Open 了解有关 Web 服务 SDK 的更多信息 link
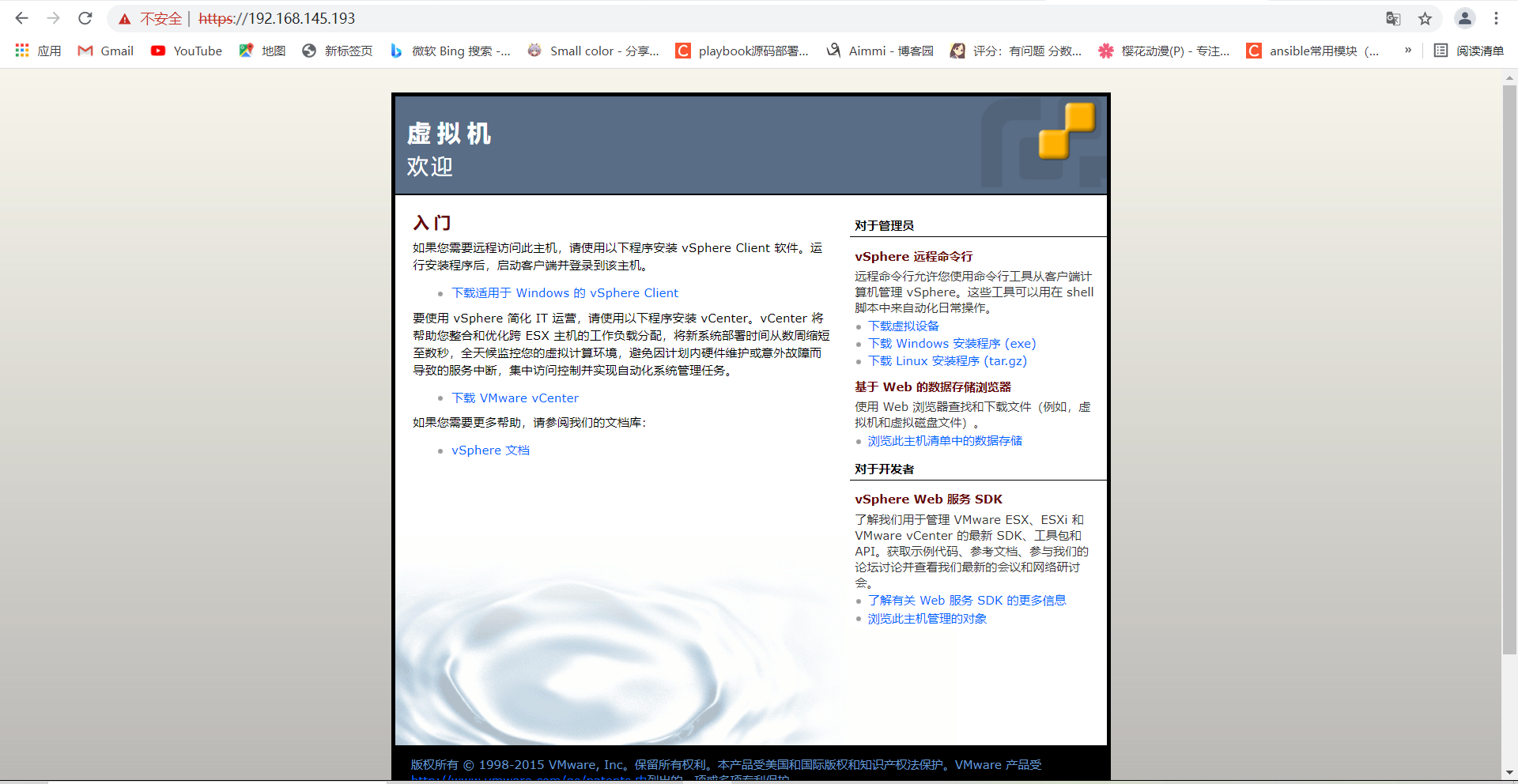This screenshot has height=784, width=1518. pos(967,601)
